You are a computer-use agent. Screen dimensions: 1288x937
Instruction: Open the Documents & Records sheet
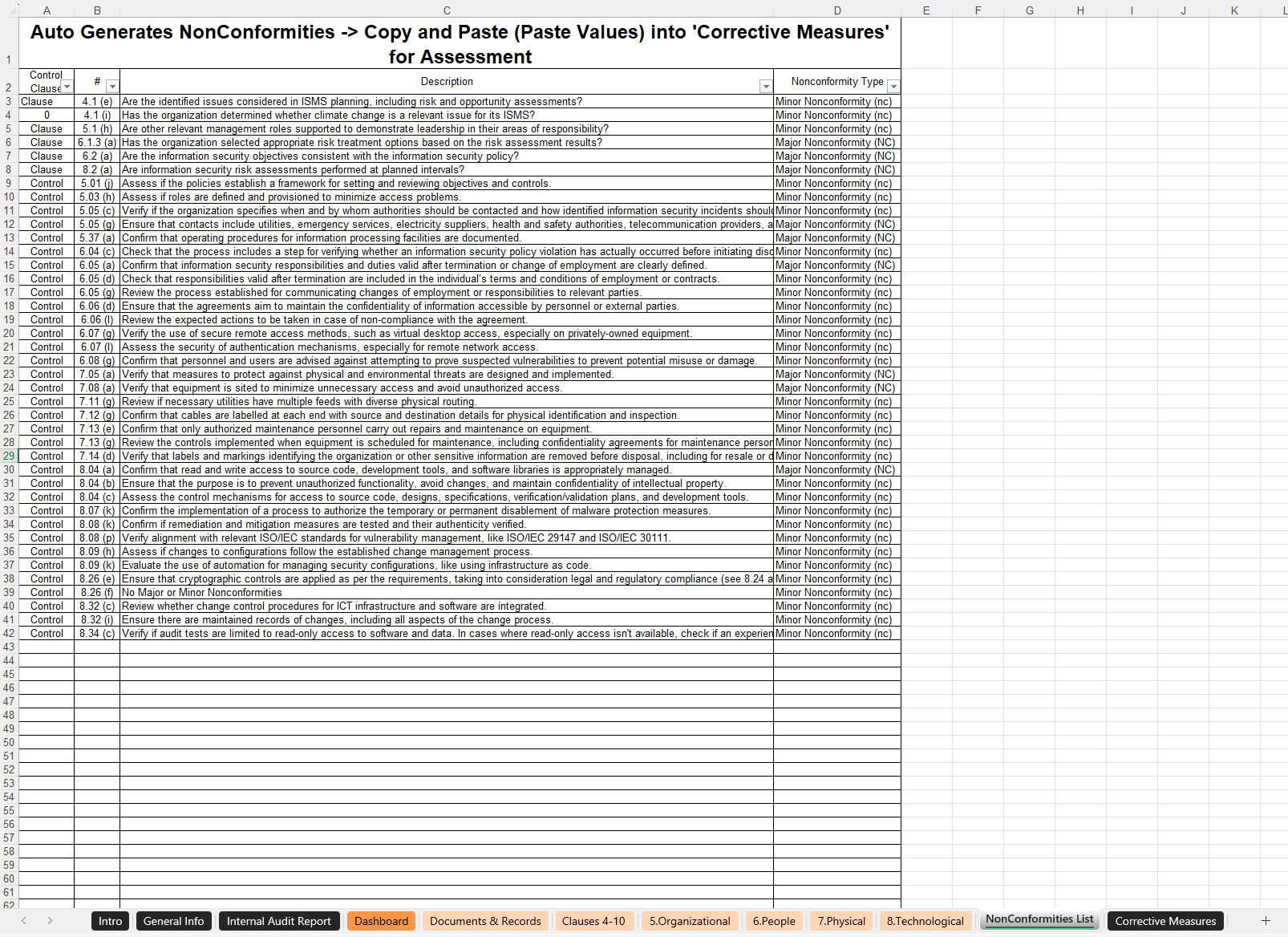[485, 921]
